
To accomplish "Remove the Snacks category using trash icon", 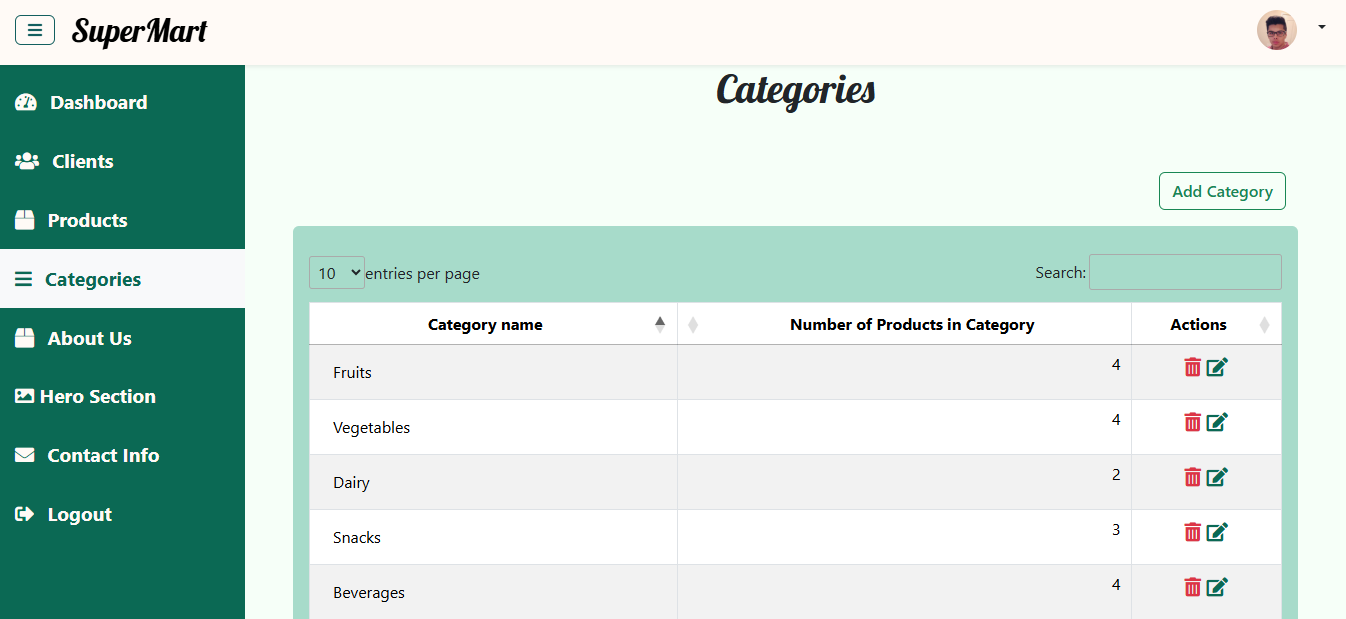I will click(1192, 532).
